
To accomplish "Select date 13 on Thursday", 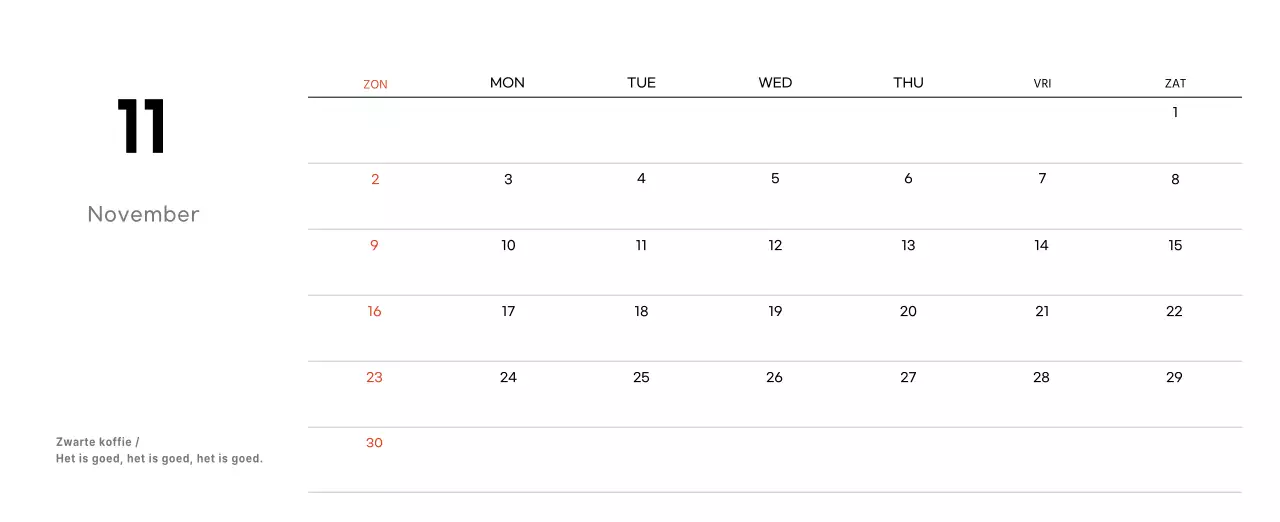I will pos(908,245).
